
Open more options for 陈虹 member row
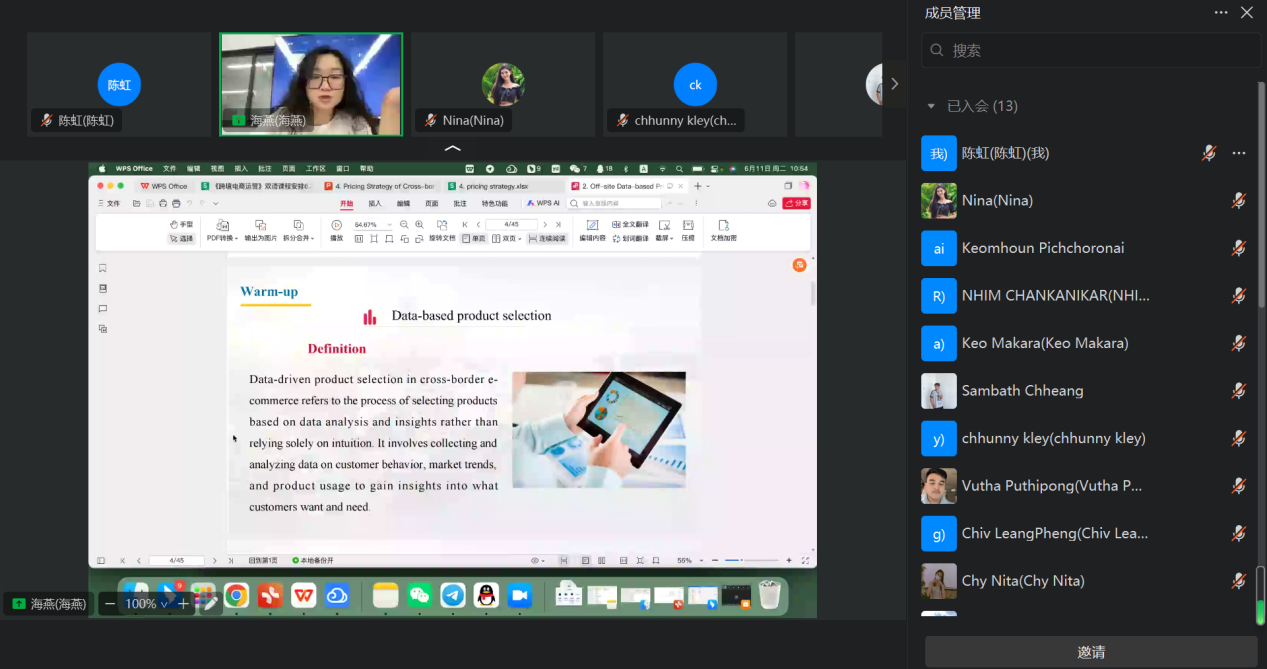1239,153
